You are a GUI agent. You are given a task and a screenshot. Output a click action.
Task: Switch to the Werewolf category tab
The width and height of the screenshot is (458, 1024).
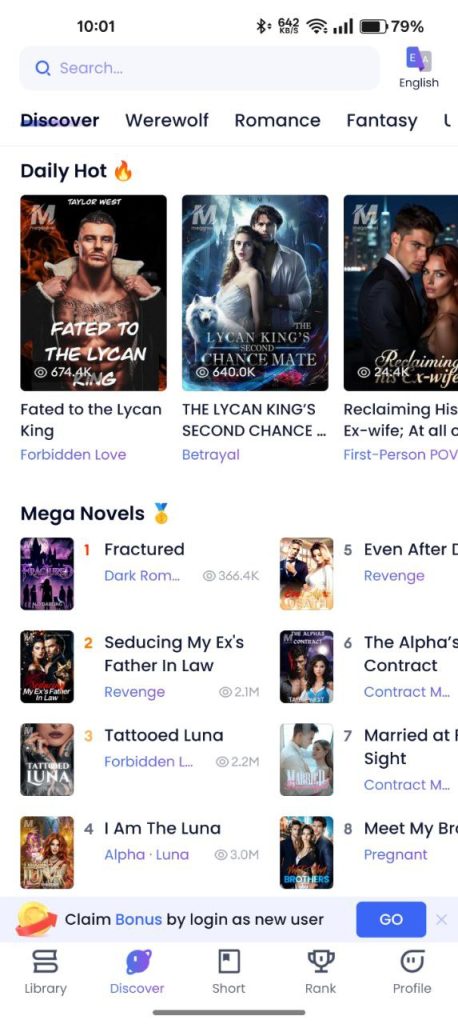click(x=167, y=120)
